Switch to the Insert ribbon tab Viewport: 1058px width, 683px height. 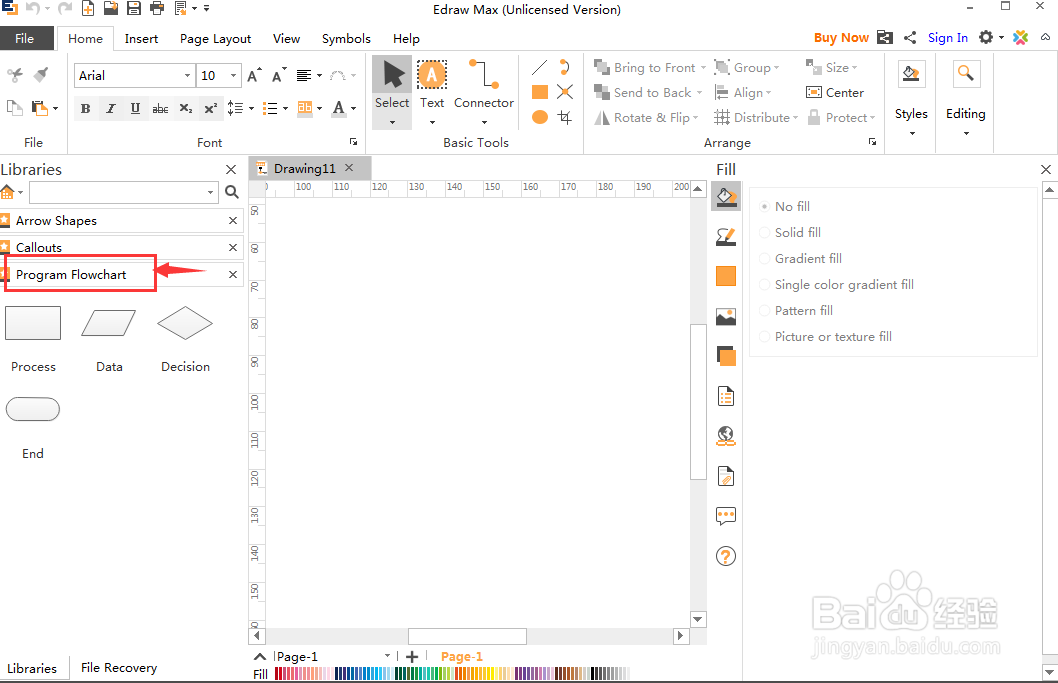pos(141,38)
